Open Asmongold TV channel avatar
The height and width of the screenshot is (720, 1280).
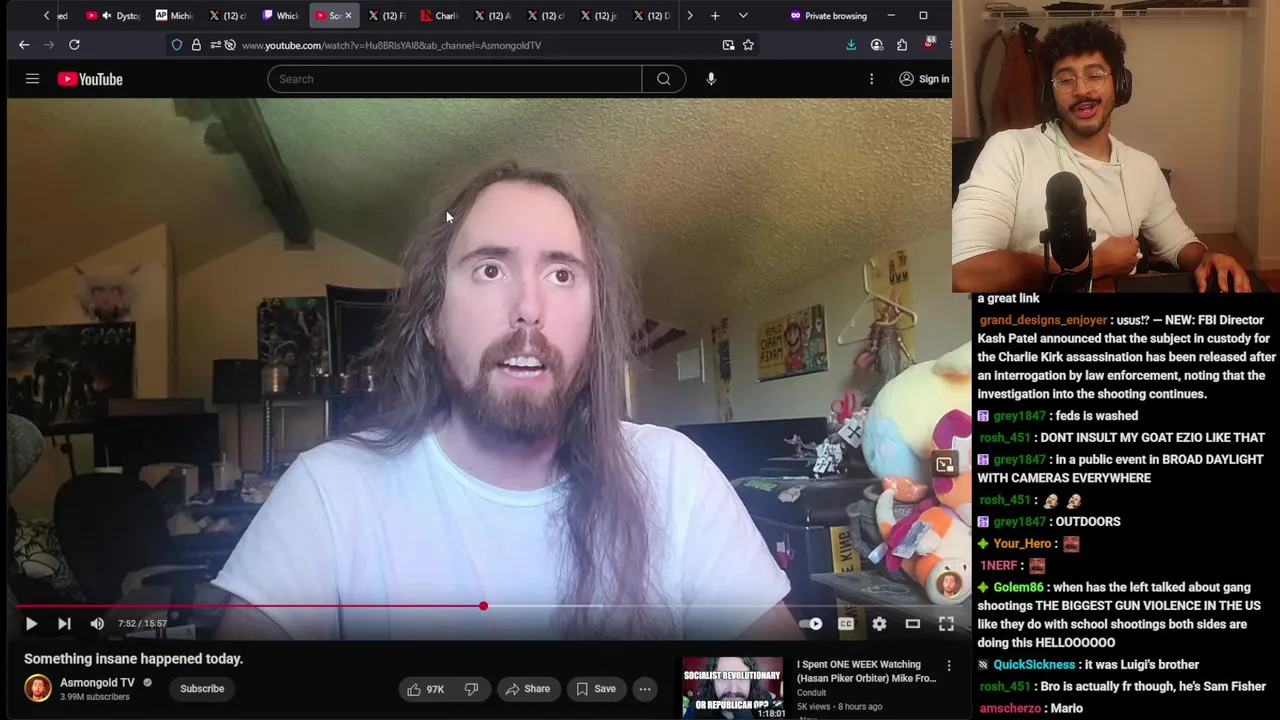(38, 689)
